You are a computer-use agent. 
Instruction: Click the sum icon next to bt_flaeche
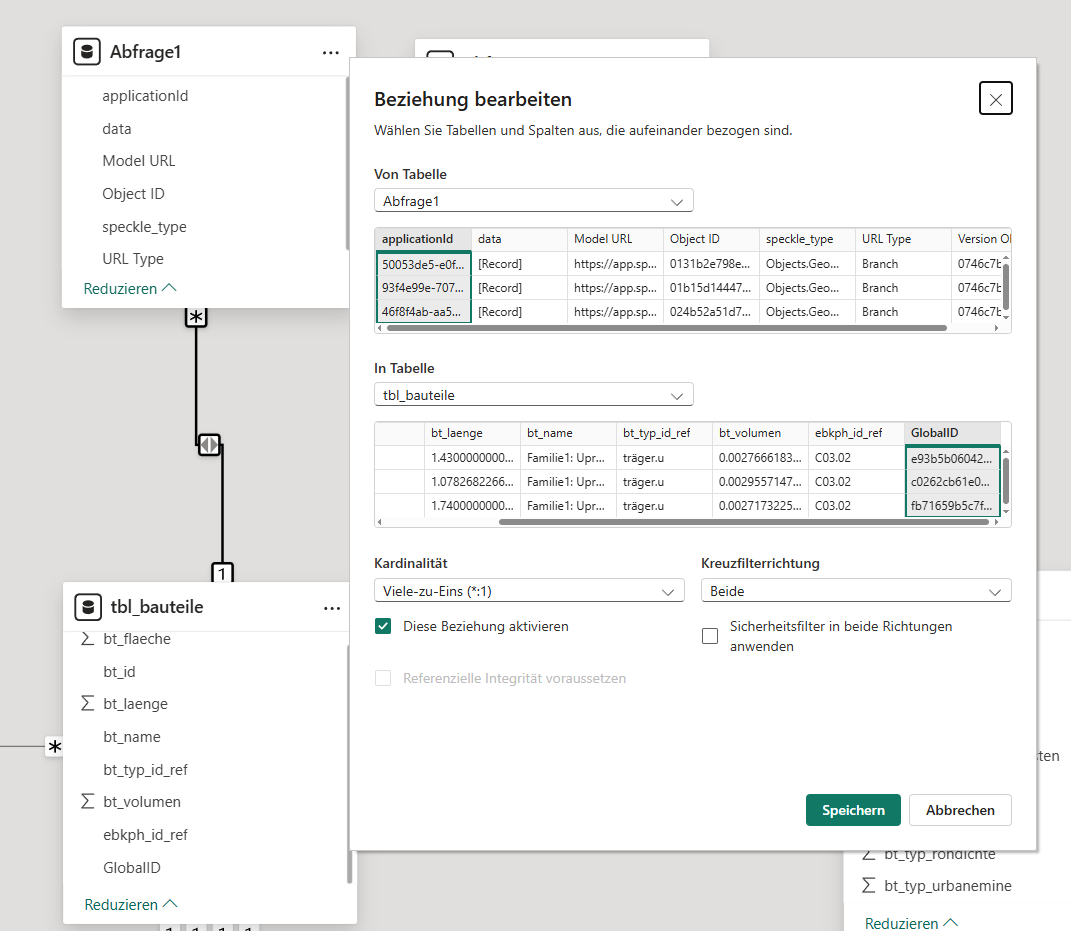pos(87,639)
